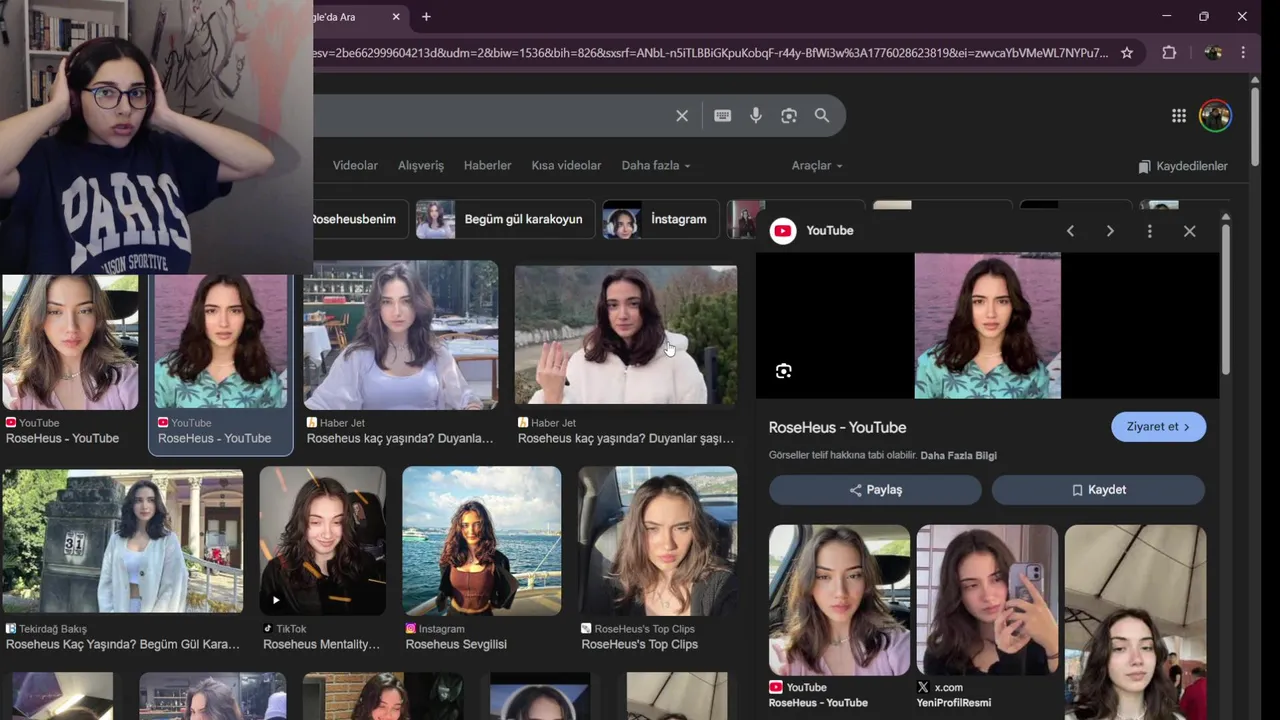
Task: Open RoseHeus's Top Clips thumbnail
Action: [x=657, y=541]
